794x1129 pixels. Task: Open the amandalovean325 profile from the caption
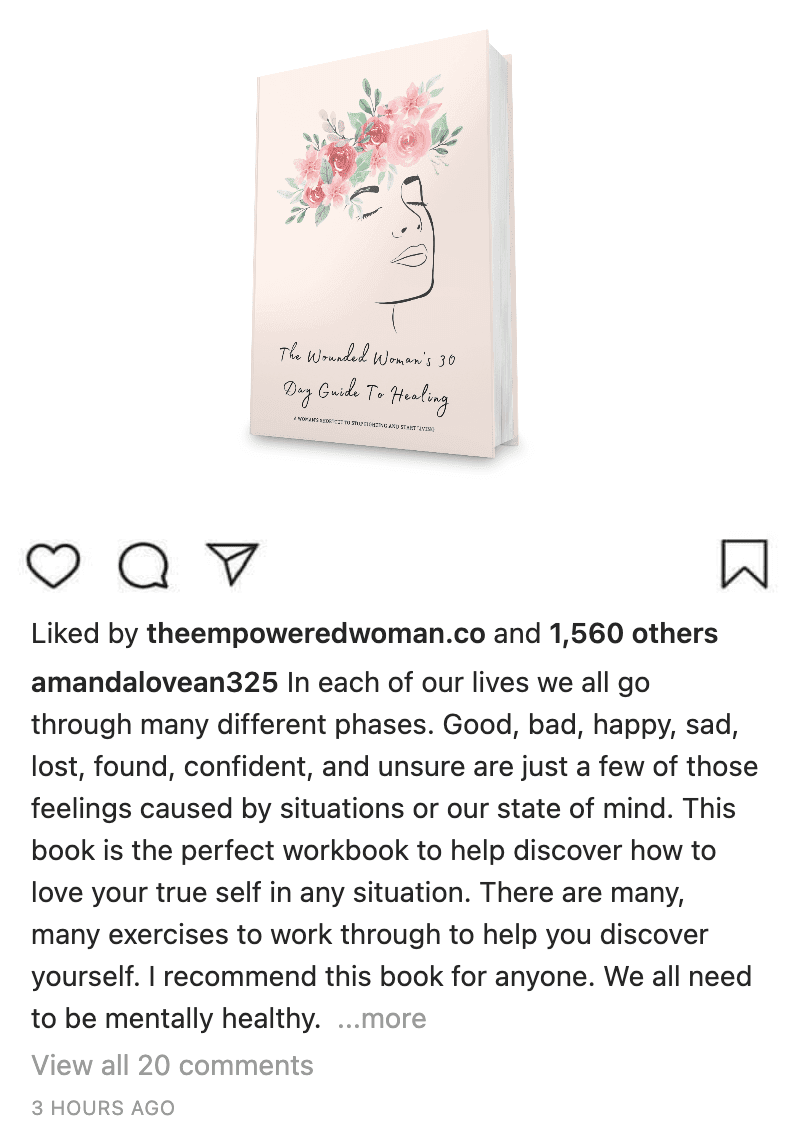point(155,683)
